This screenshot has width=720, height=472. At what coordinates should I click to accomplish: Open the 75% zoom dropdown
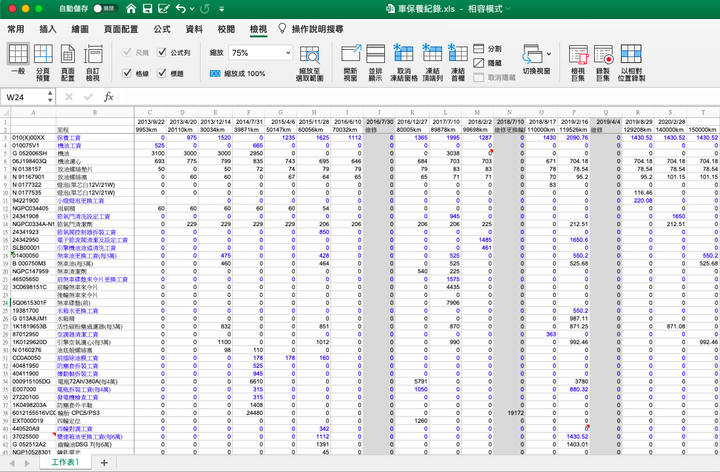pyautogui.click(x=288, y=53)
